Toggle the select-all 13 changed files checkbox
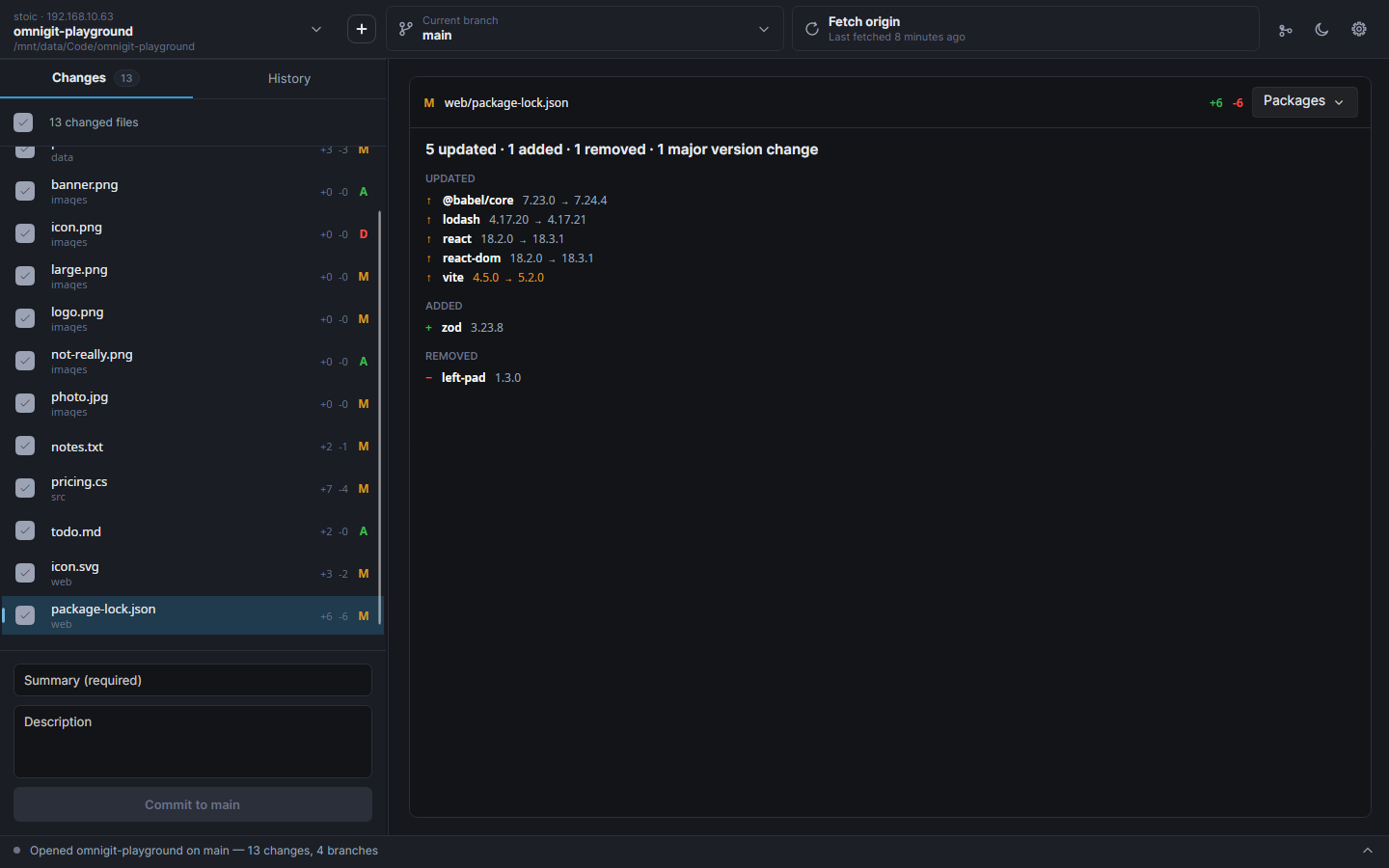Screen dimensions: 1389x868 point(23,122)
